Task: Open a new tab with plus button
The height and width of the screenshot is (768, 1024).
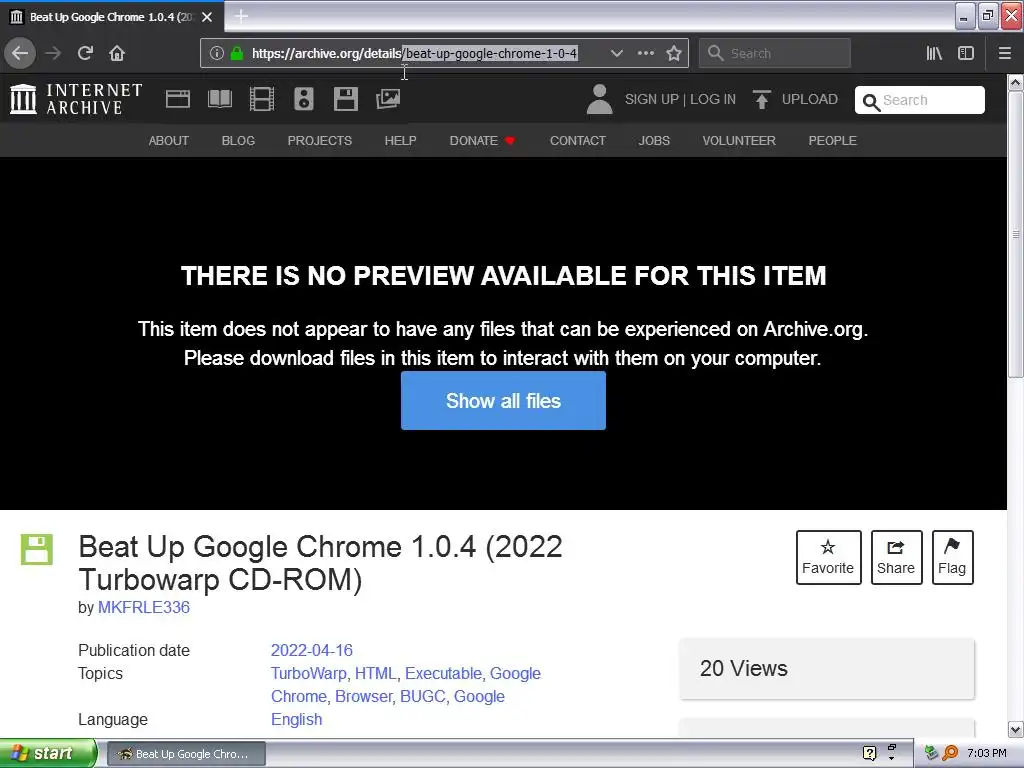Action: click(x=241, y=16)
